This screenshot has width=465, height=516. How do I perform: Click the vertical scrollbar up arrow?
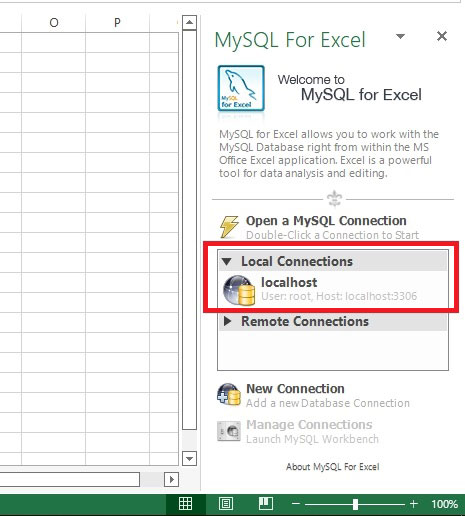189,22
